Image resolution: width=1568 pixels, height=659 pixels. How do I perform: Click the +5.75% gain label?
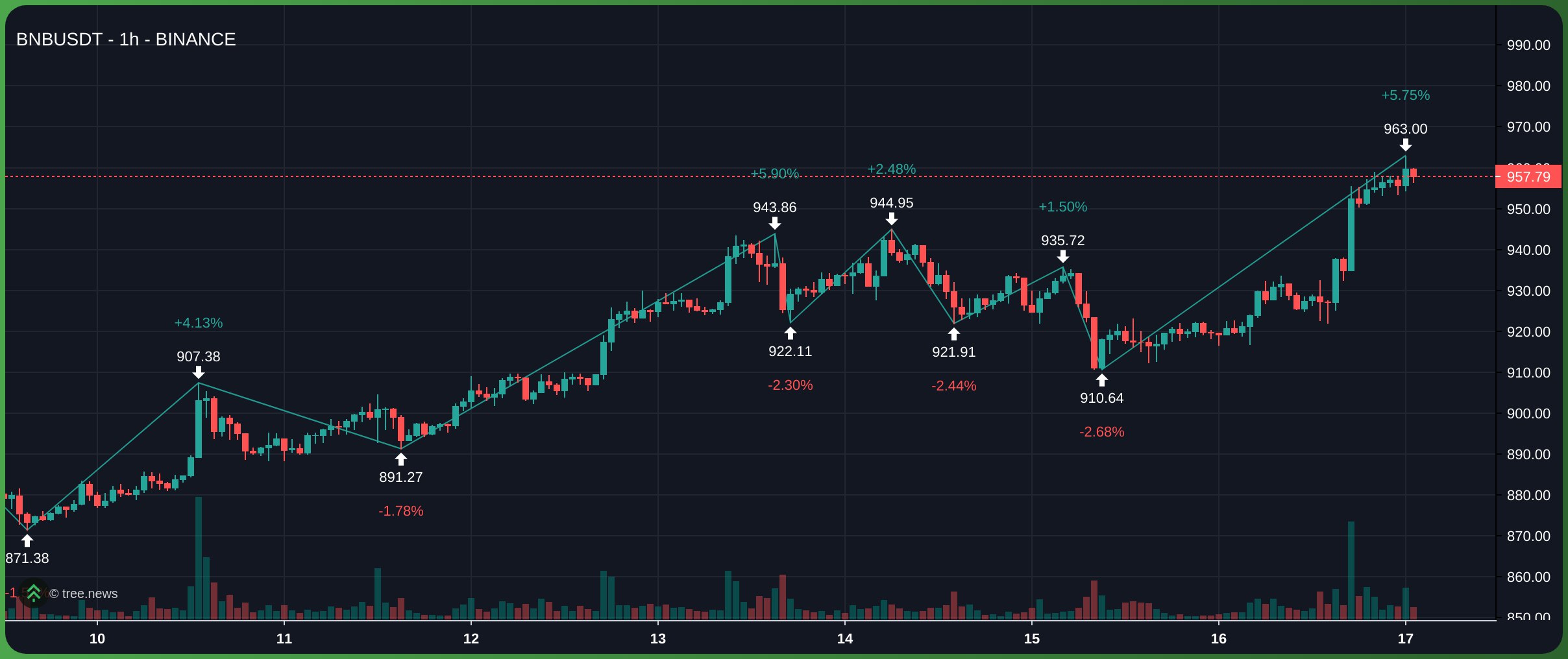coord(1405,95)
